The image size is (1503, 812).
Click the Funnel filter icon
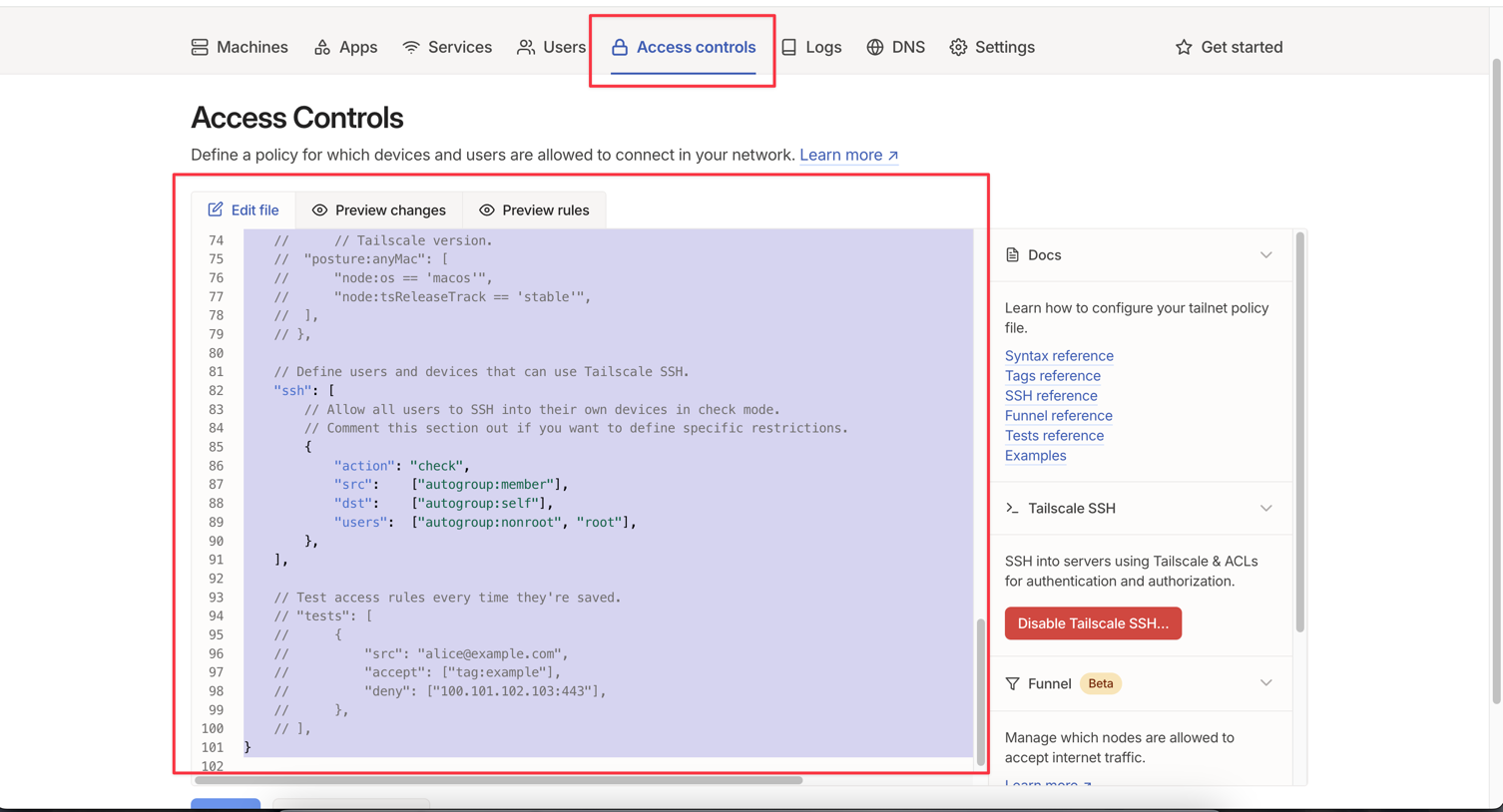[1013, 683]
